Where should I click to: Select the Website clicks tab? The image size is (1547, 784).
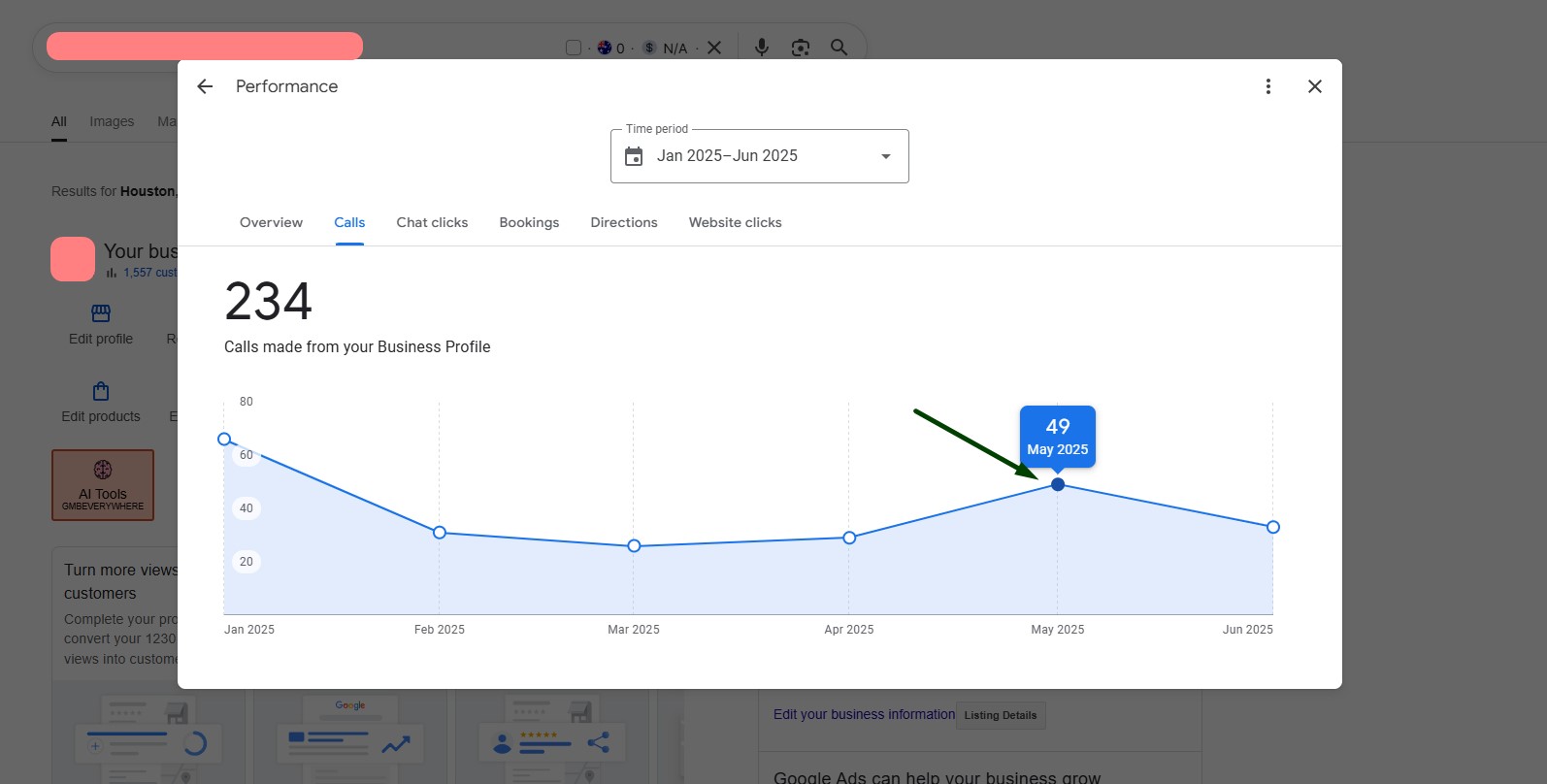point(736,222)
